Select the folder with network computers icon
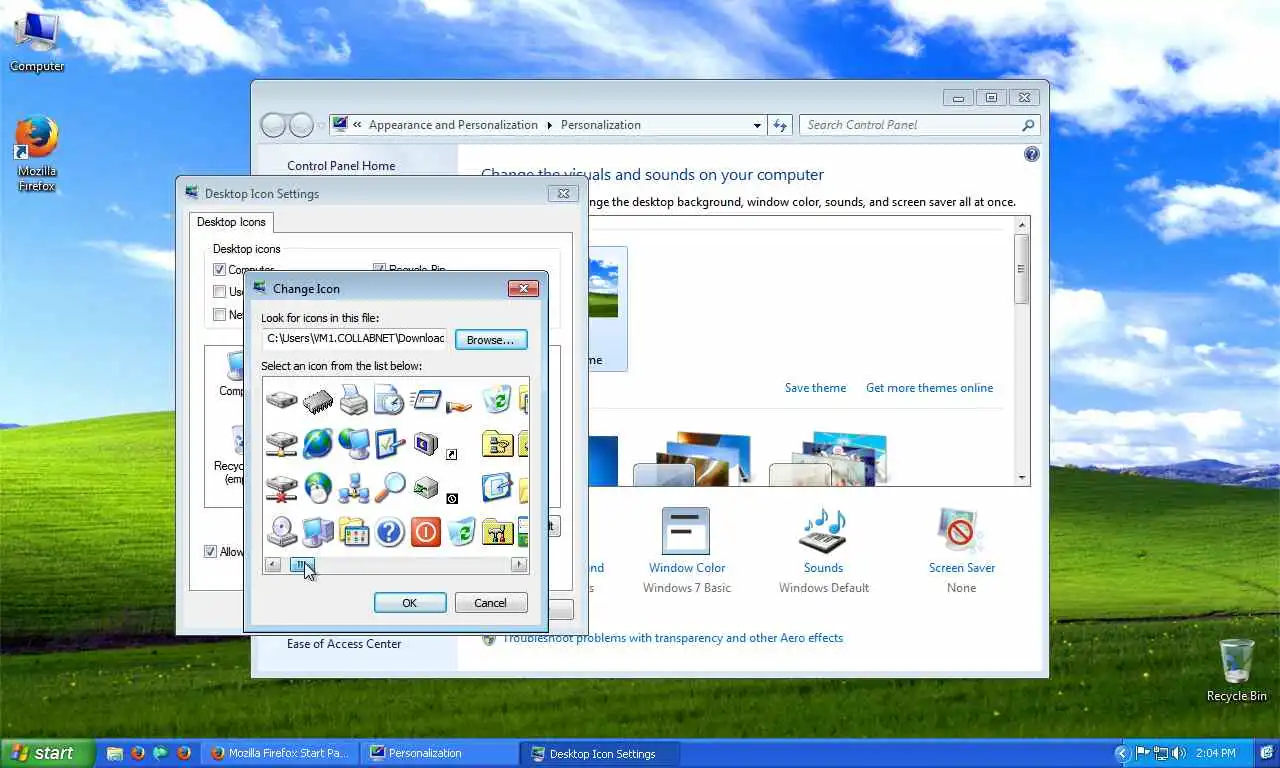Viewport: 1280px width, 768px height. coord(497,443)
